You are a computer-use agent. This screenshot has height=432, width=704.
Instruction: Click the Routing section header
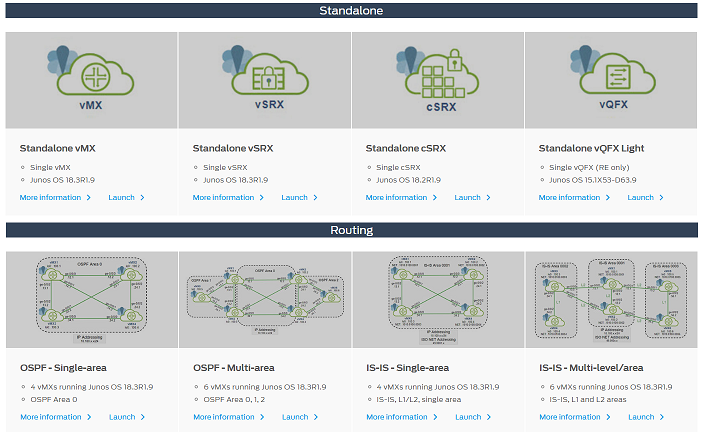click(352, 230)
